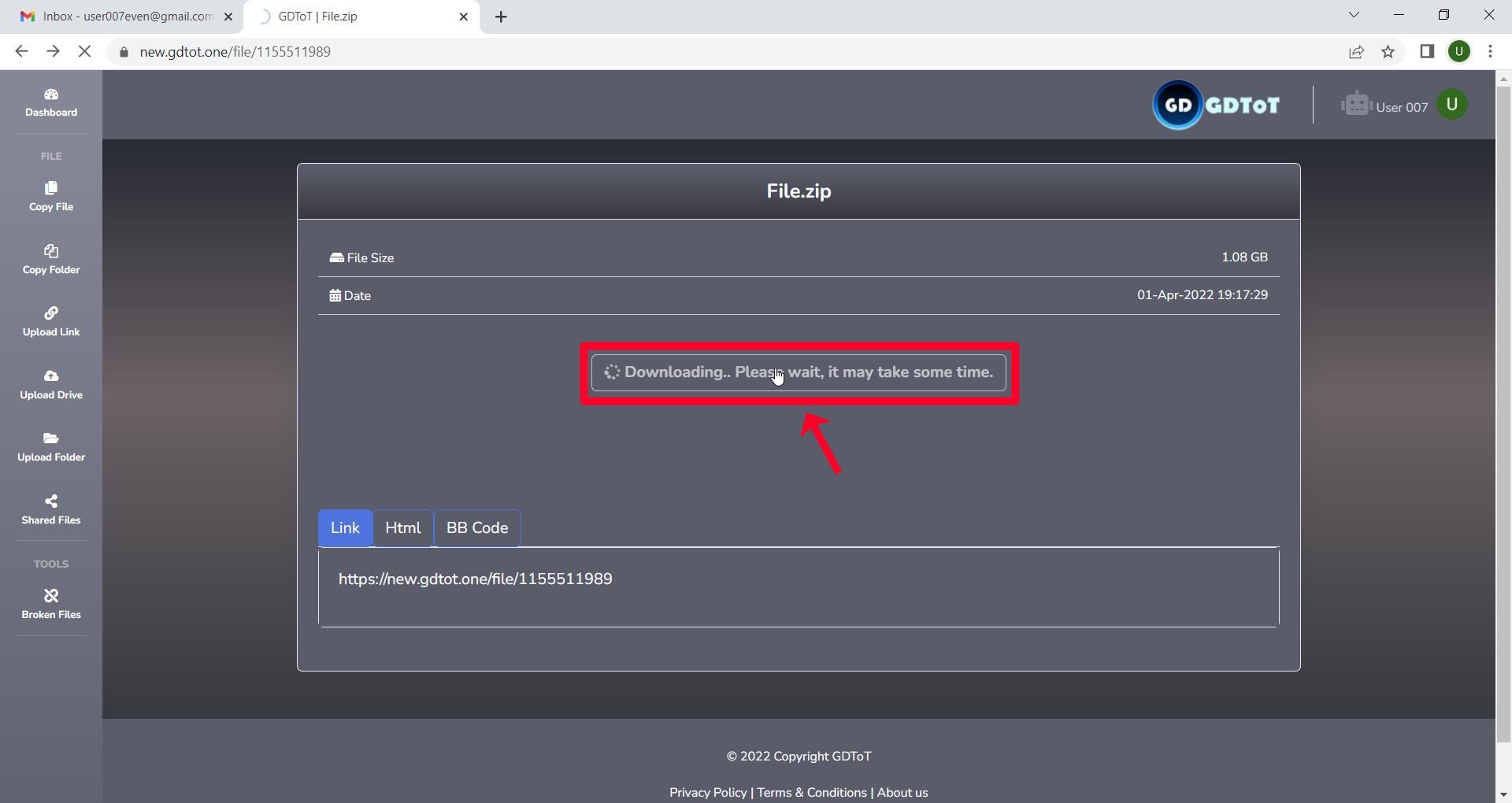Switch to the Html tab

tap(403, 528)
